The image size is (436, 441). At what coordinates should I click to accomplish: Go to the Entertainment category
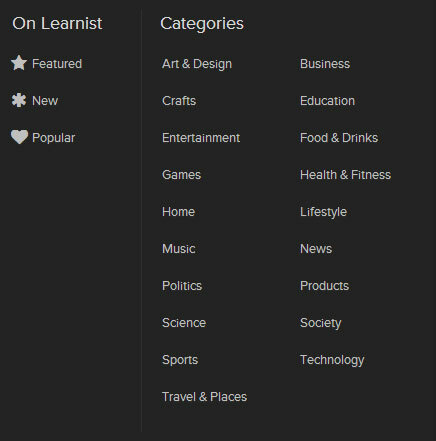point(201,138)
